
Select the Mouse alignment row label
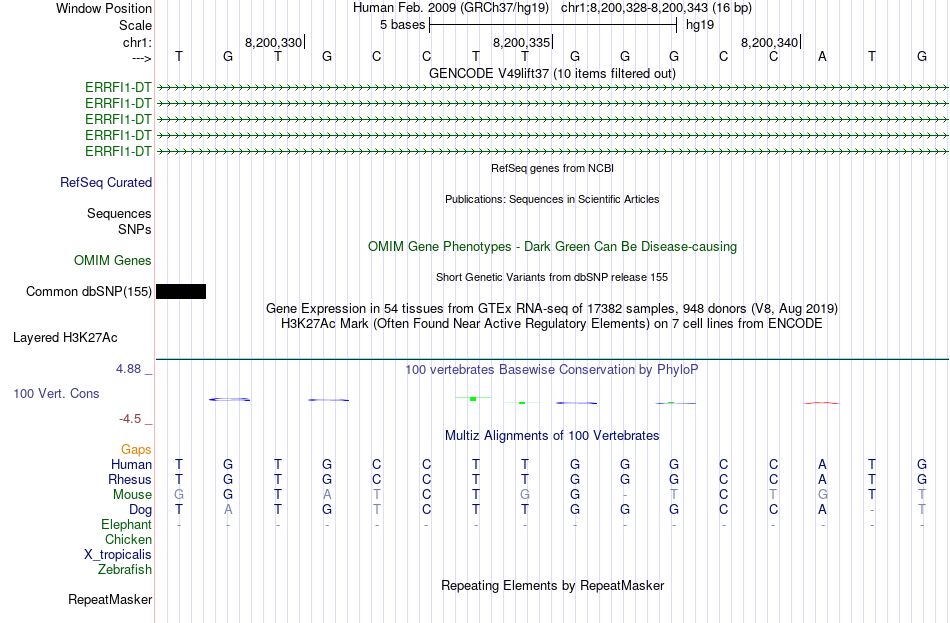132,495
